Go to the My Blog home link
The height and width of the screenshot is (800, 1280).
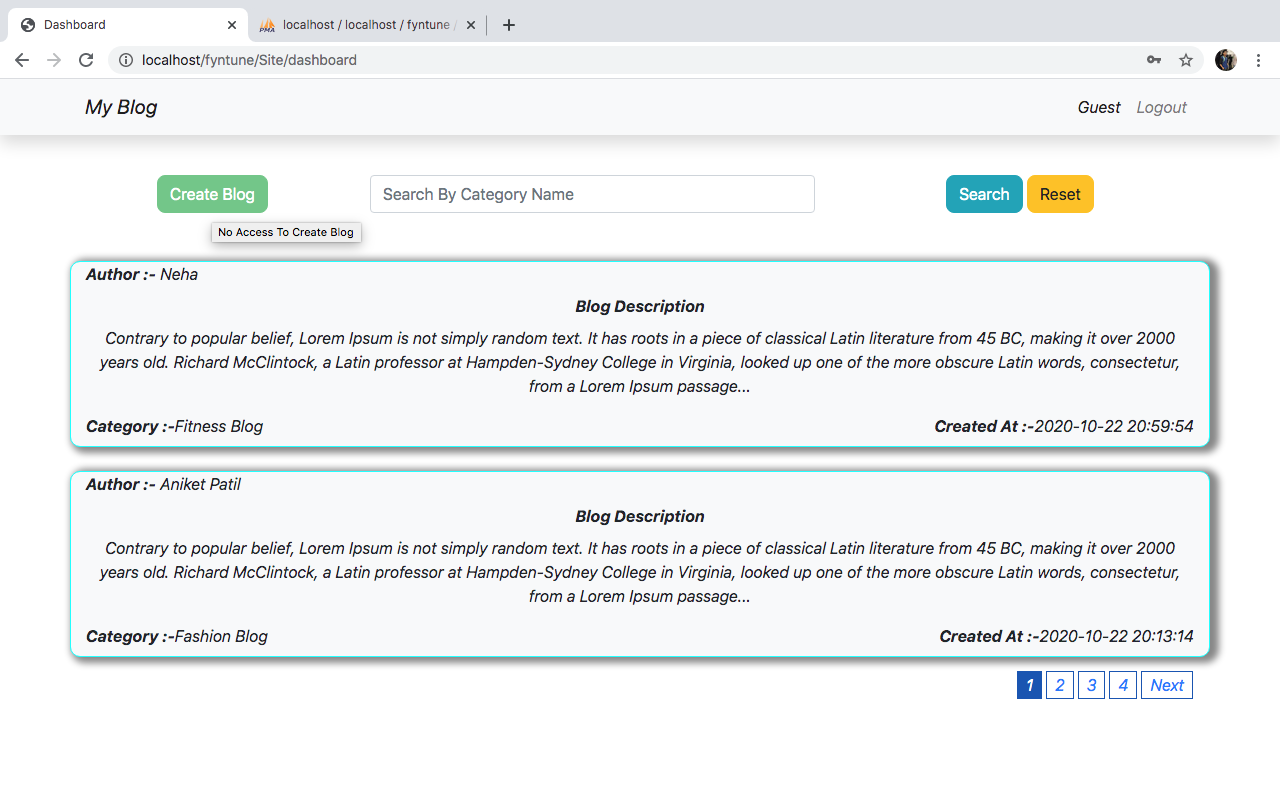(x=121, y=107)
